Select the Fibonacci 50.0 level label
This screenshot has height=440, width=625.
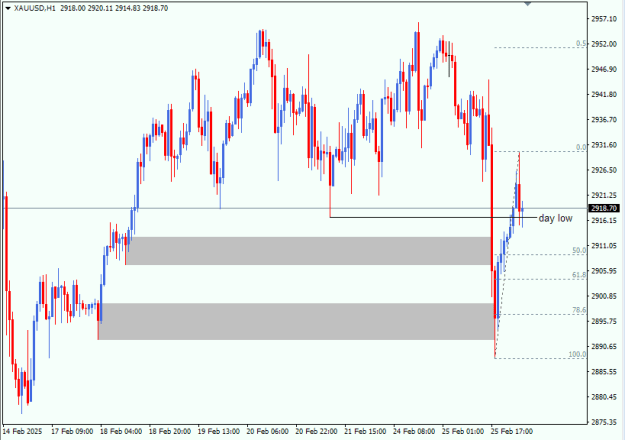pyautogui.click(x=580, y=250)
